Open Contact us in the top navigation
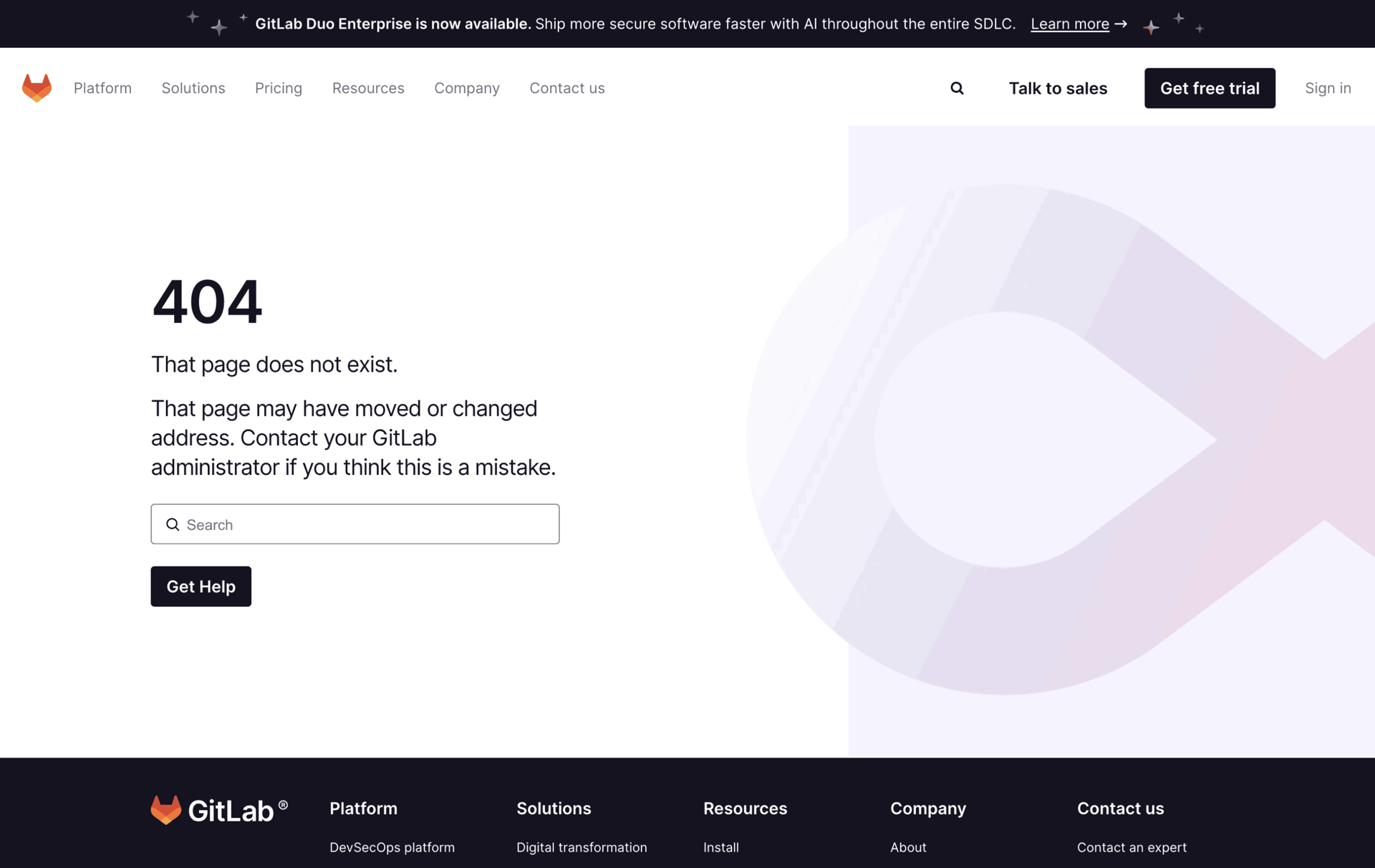Image resolution: width=1375 pixels, height=868 pixels. [567, 88]
